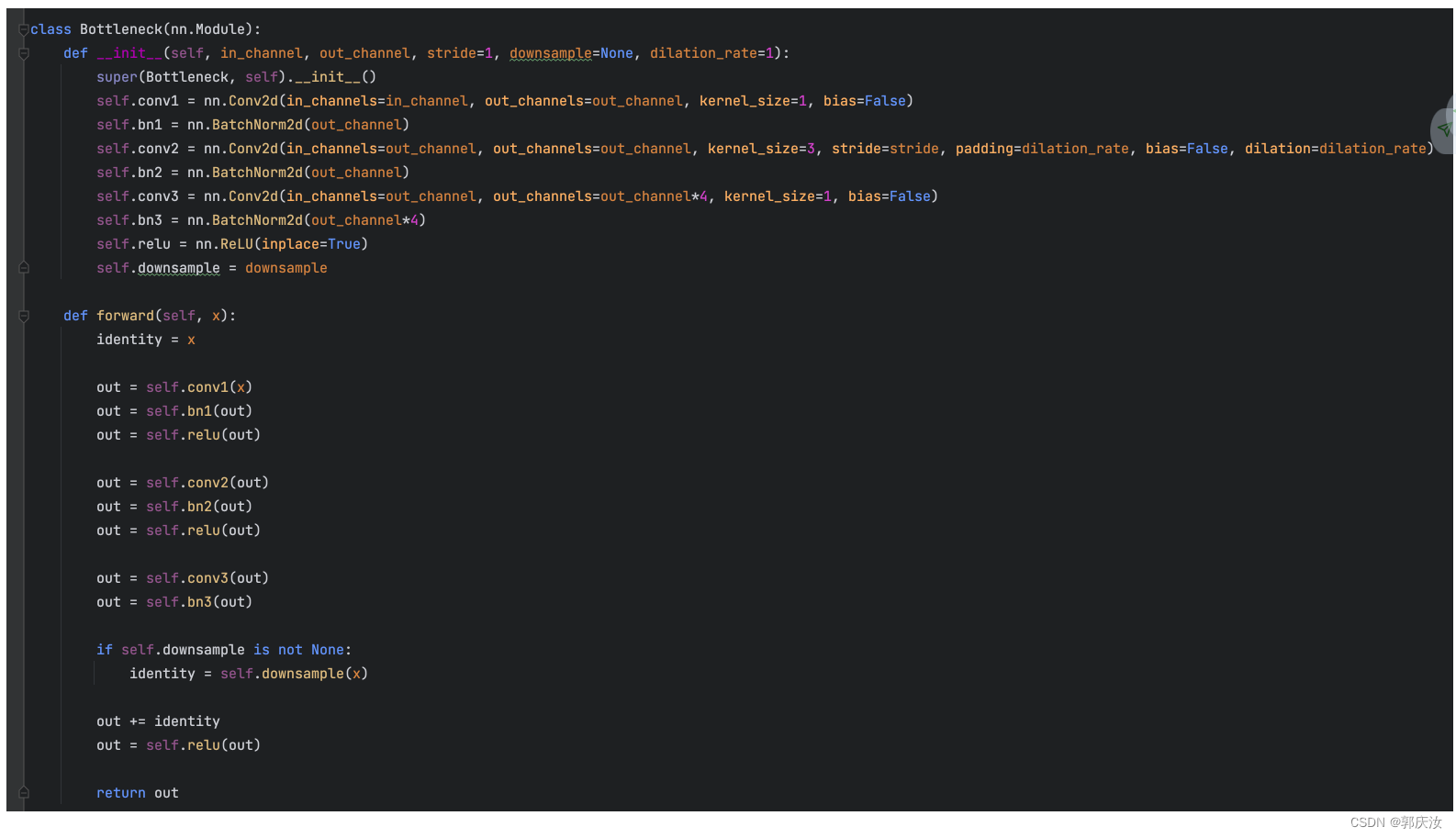The height and width of the screenshot is (838, 1456).
Task: Click 'downsample=None' parameter in __init__ signature
Action: [x=571, y=53]
